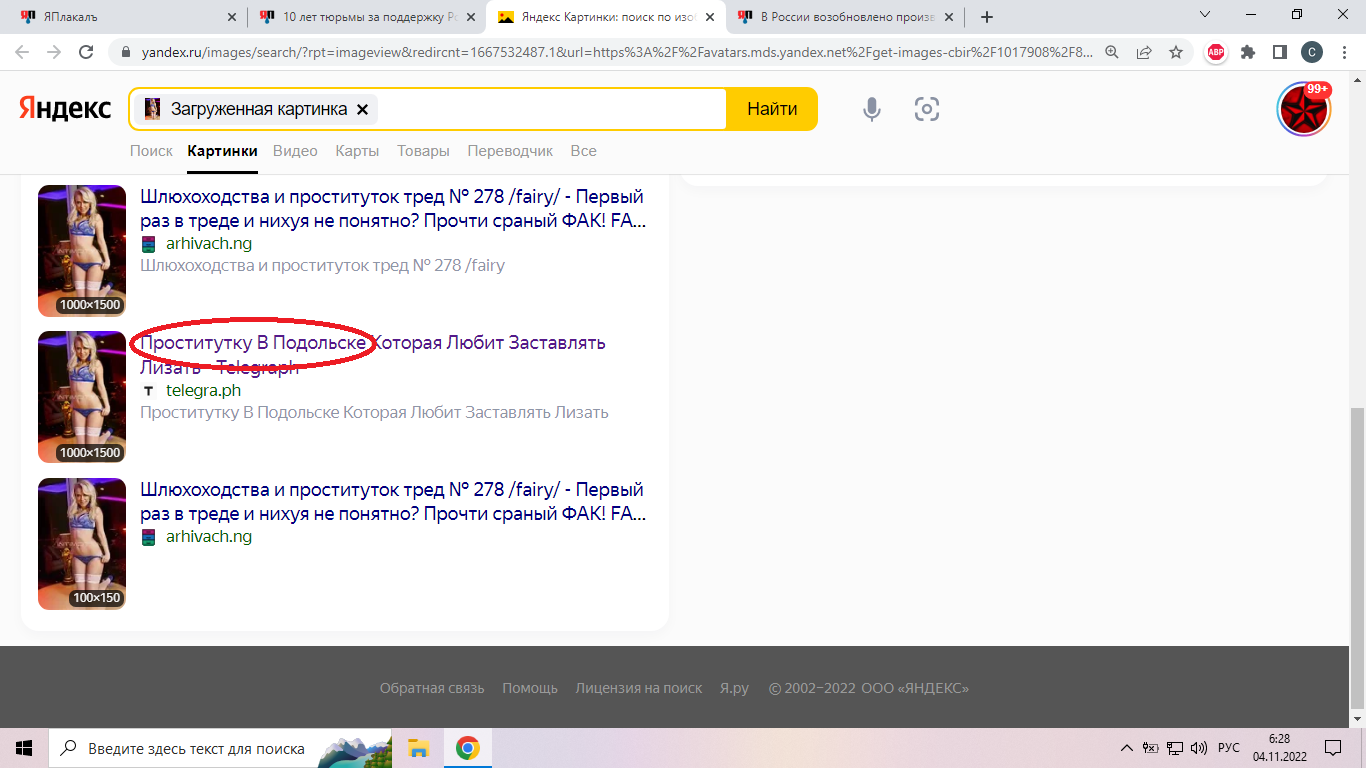Show hidden system tray icons
The height and width of the screenshot is (768, 1366).
click(1127, 748)
